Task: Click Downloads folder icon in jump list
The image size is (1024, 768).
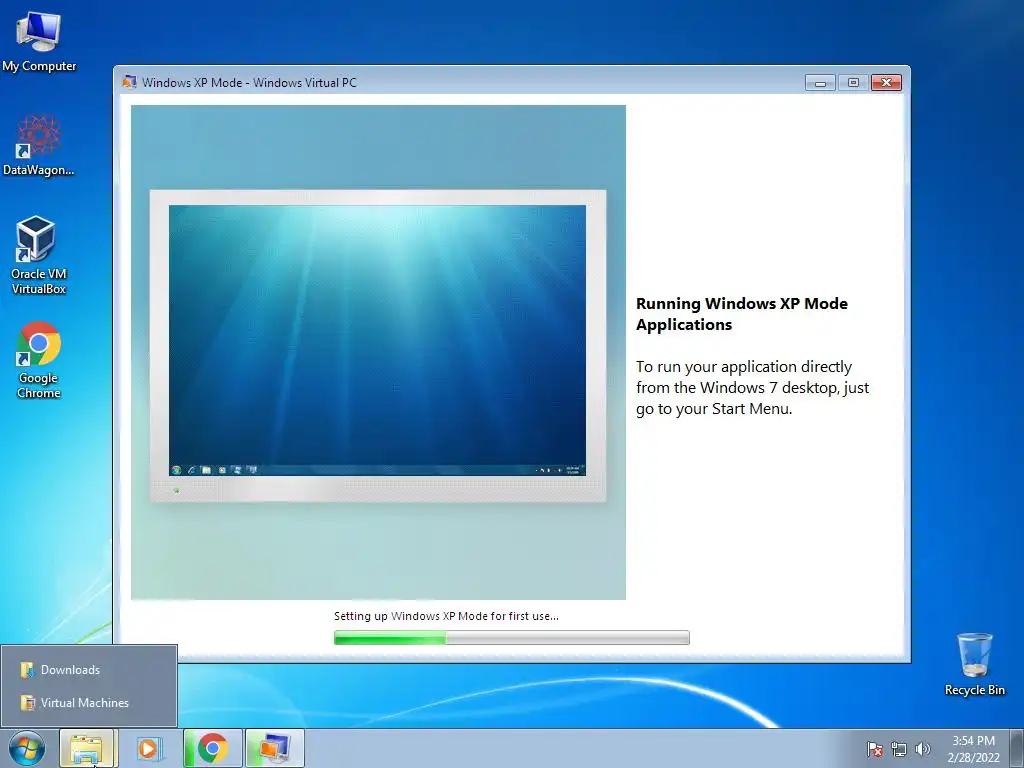Action: pyautogui.click(x=27, y=669)
